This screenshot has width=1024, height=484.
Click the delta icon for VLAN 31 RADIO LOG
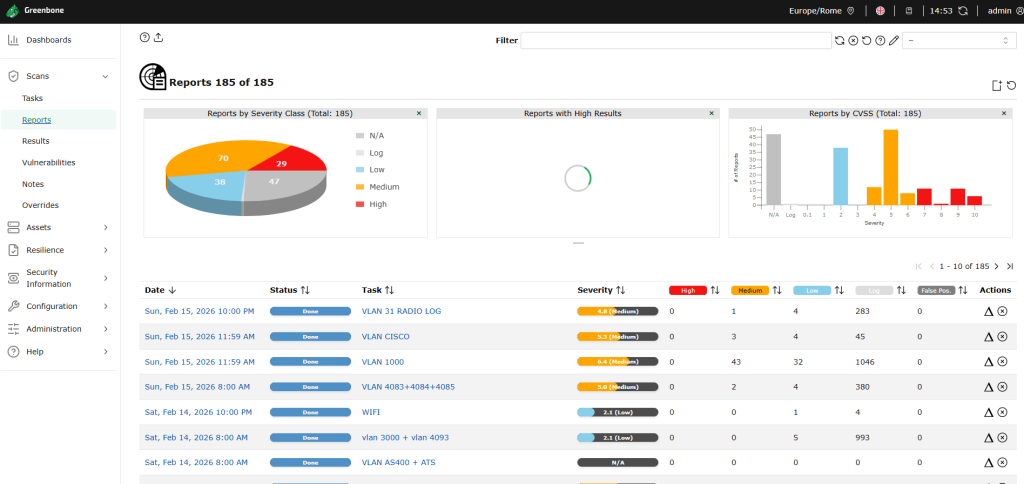point(988,311)
